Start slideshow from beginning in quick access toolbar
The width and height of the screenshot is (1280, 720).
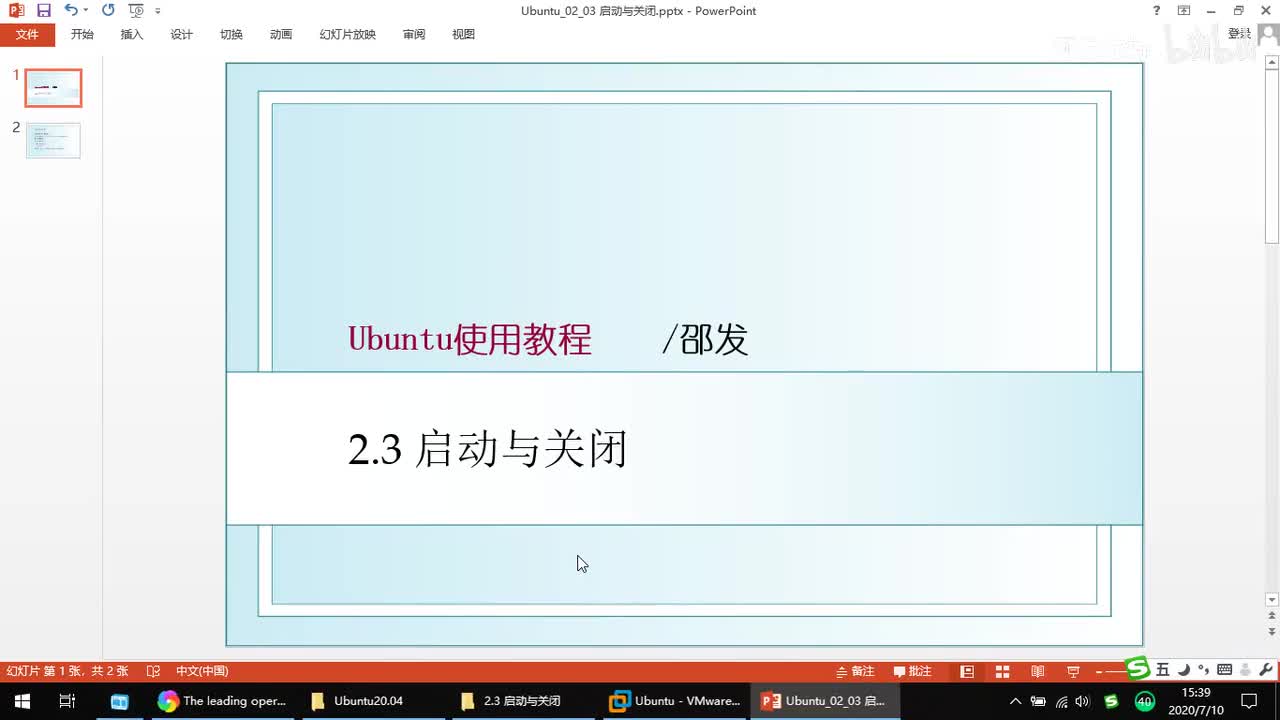tap(136, 10)
